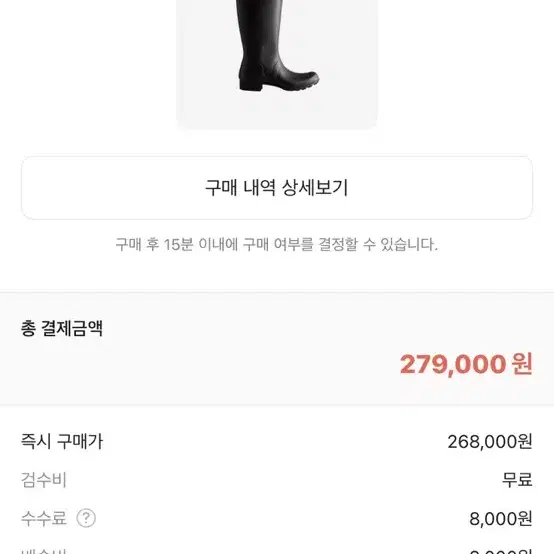This screenshot has height=554, width=554.
Task: Click the 8,000원 commission amount
Action: 501,519
